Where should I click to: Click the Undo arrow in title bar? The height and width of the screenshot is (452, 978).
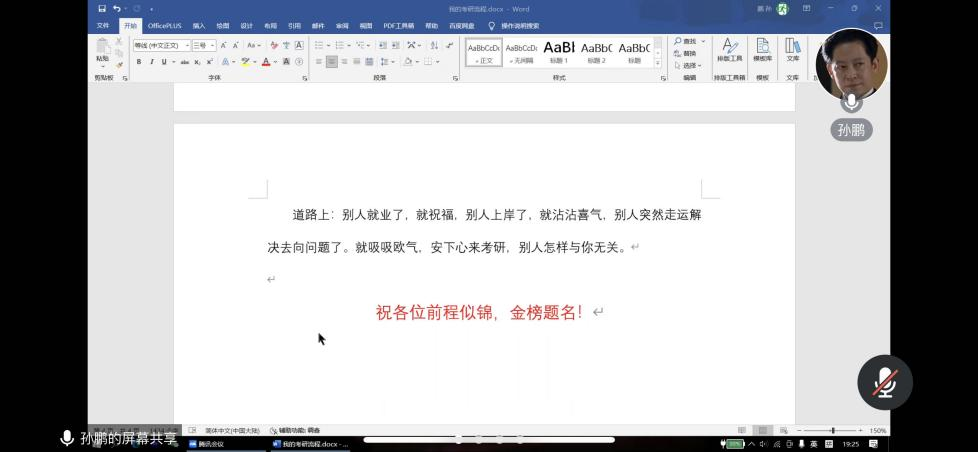(117, 9)
